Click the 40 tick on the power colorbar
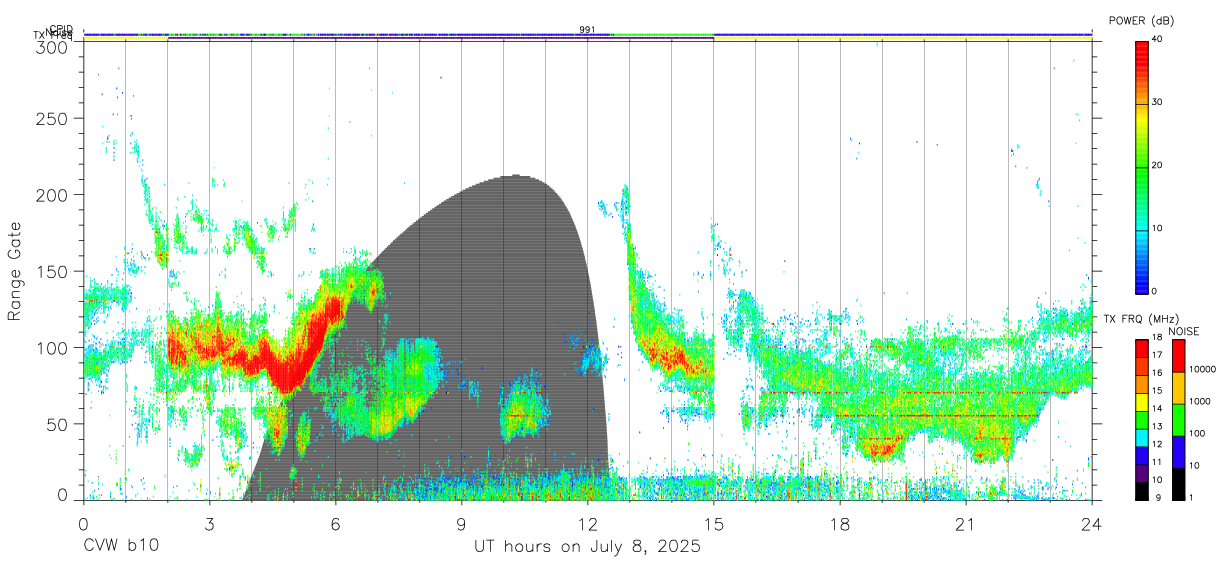The height and width of the screenshot is (567, 1228). pos(1158,39)
